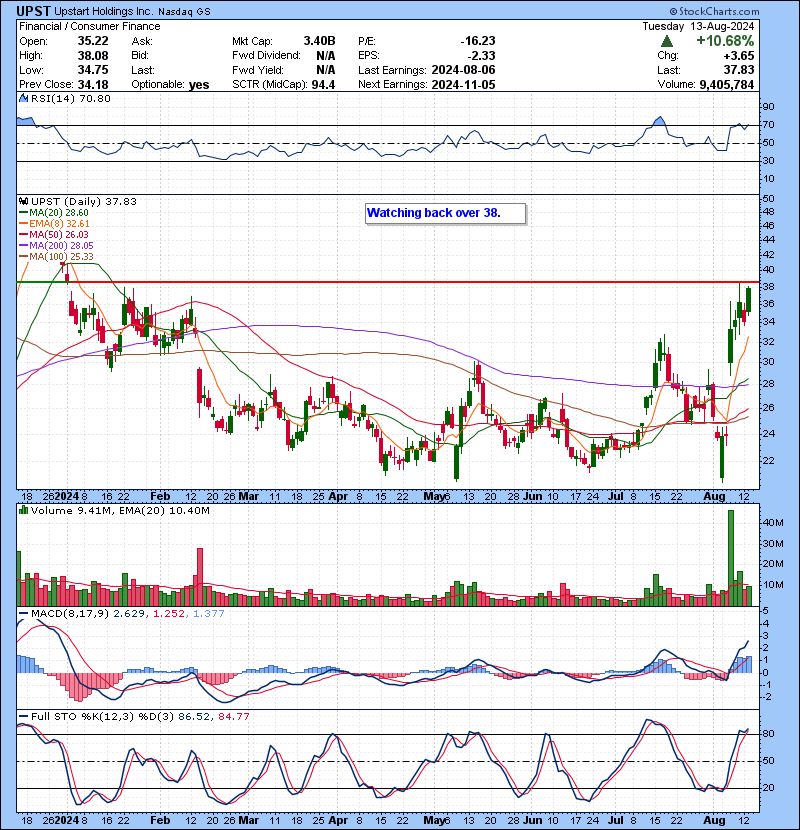Click the volume bars icon beside Volume label

coord(23,510)
